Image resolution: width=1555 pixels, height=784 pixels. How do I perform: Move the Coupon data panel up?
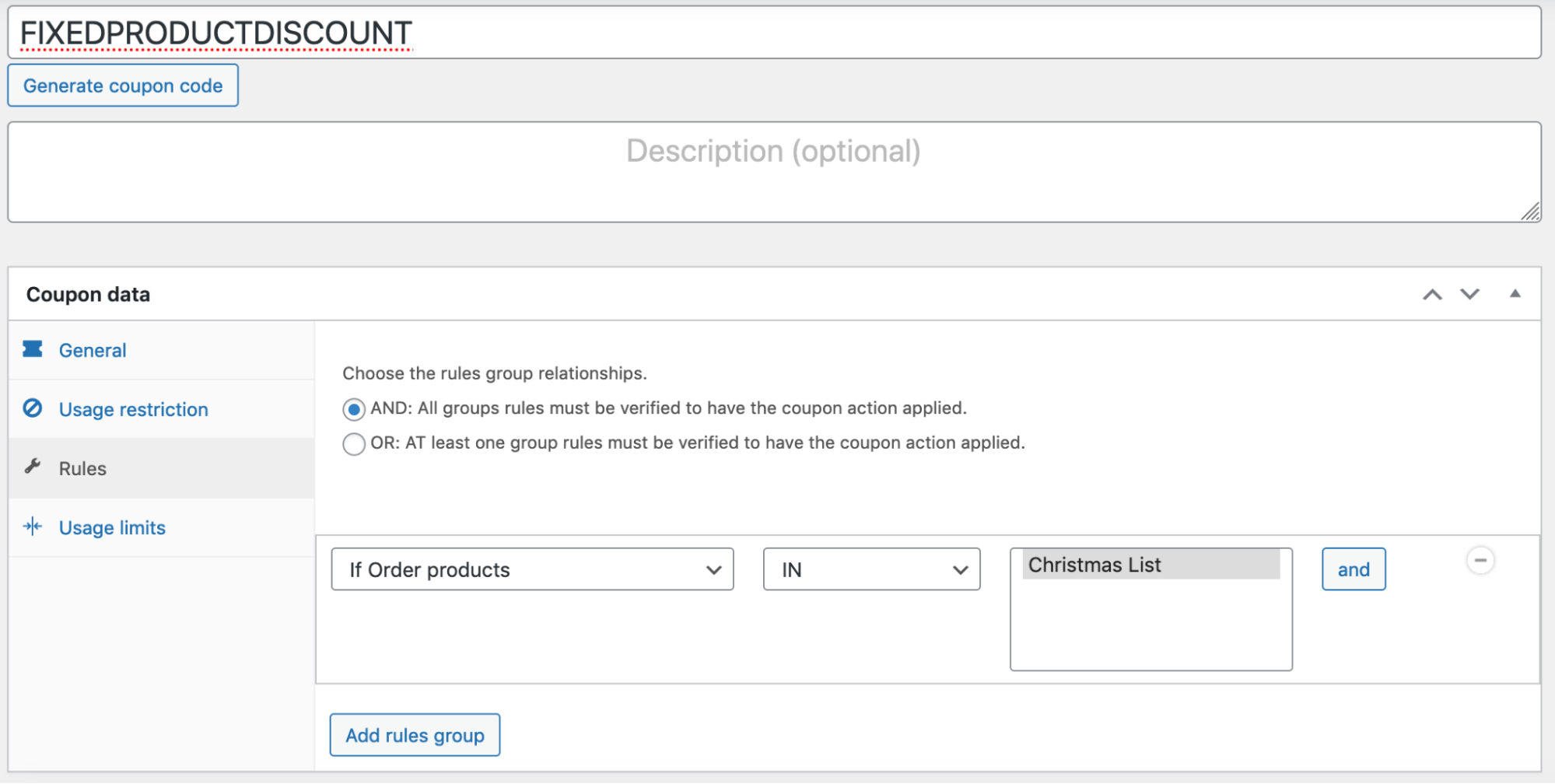pyautogui.click(x=1431, y=294)
